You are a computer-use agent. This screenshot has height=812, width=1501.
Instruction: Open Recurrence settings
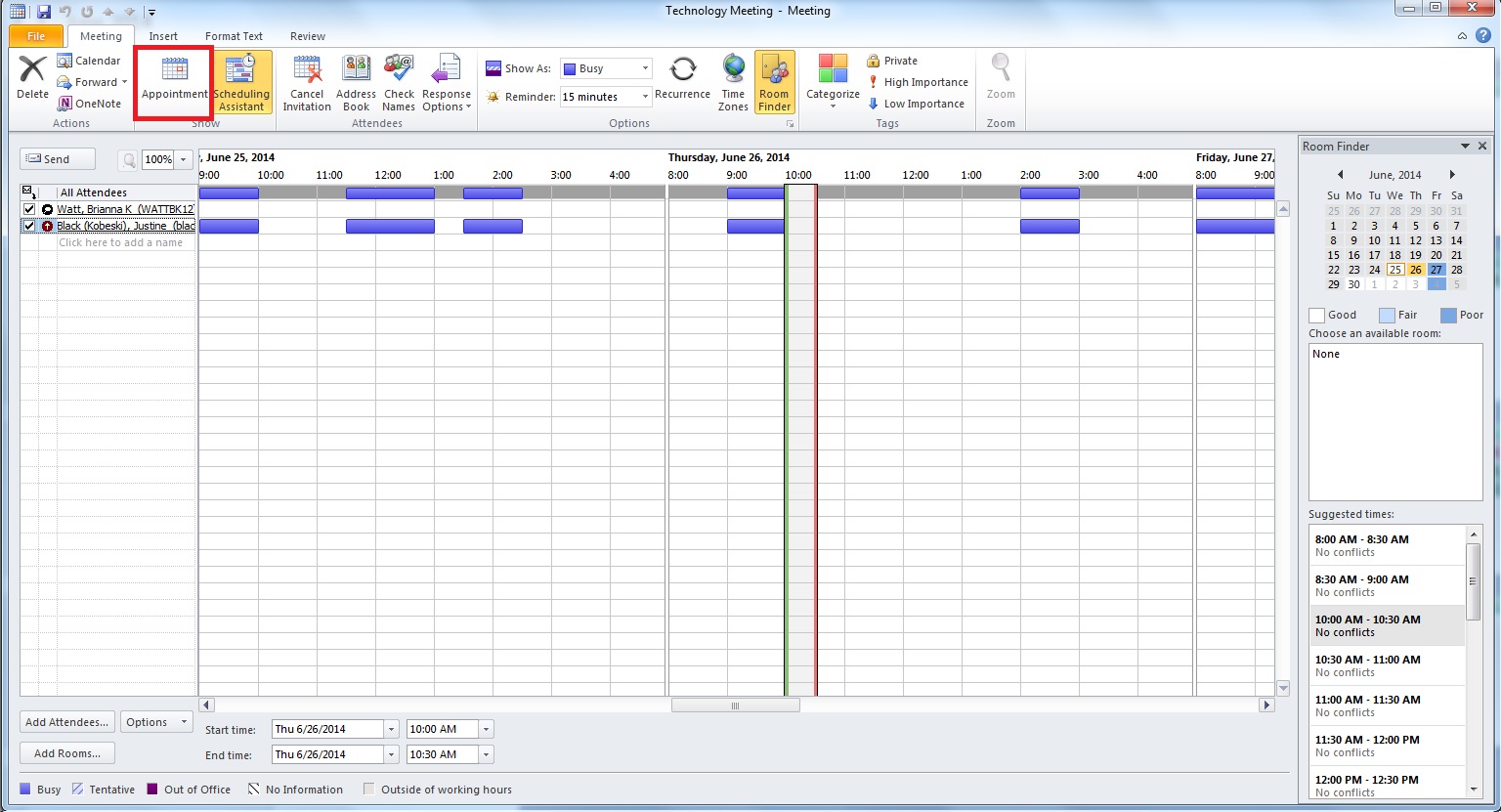pos(682,78)
